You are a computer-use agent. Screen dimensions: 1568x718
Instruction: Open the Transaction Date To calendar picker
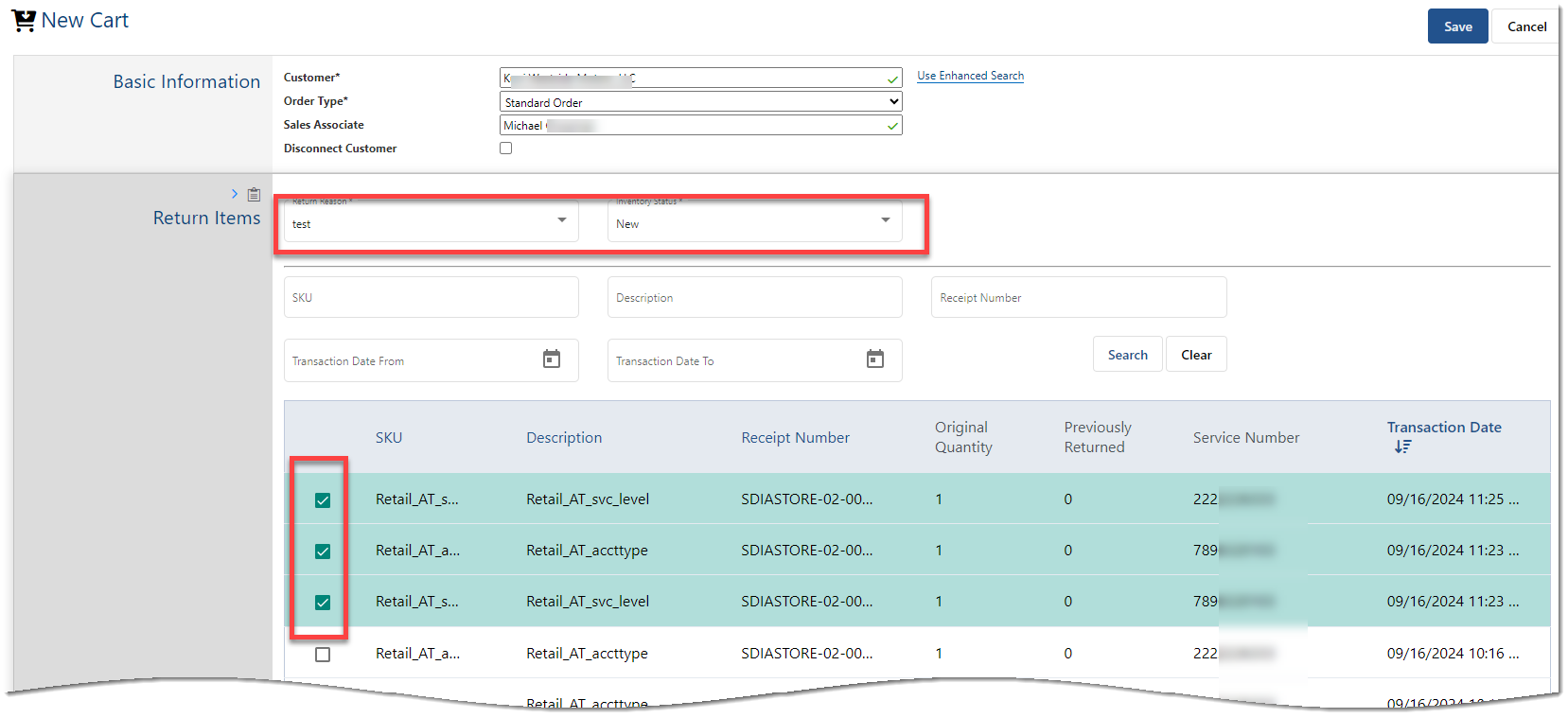875,359
